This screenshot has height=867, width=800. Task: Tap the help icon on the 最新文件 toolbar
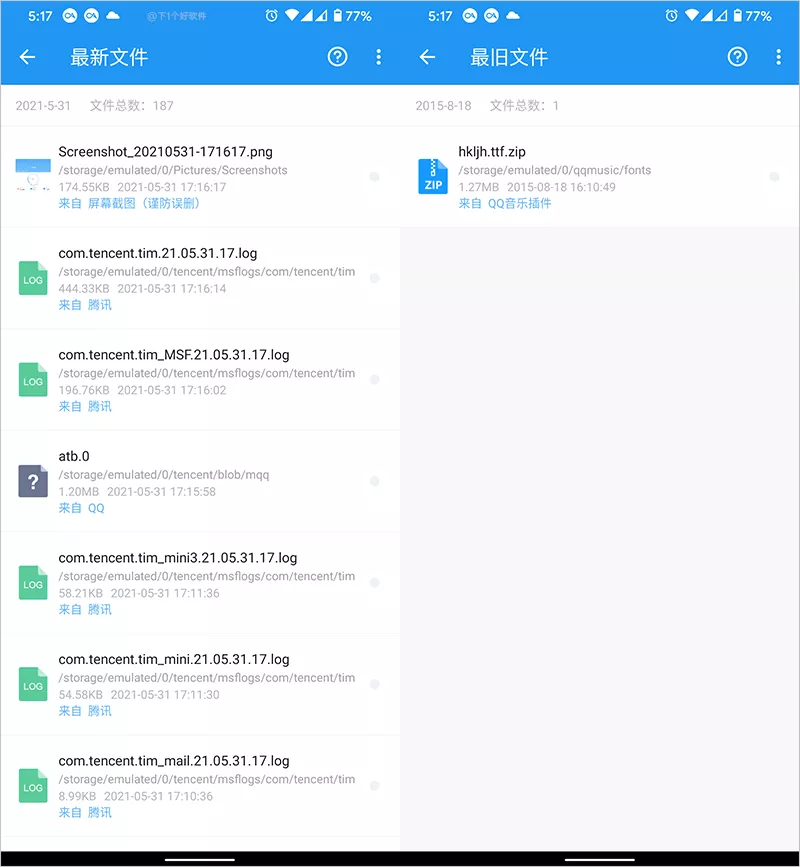coord(337,57)
